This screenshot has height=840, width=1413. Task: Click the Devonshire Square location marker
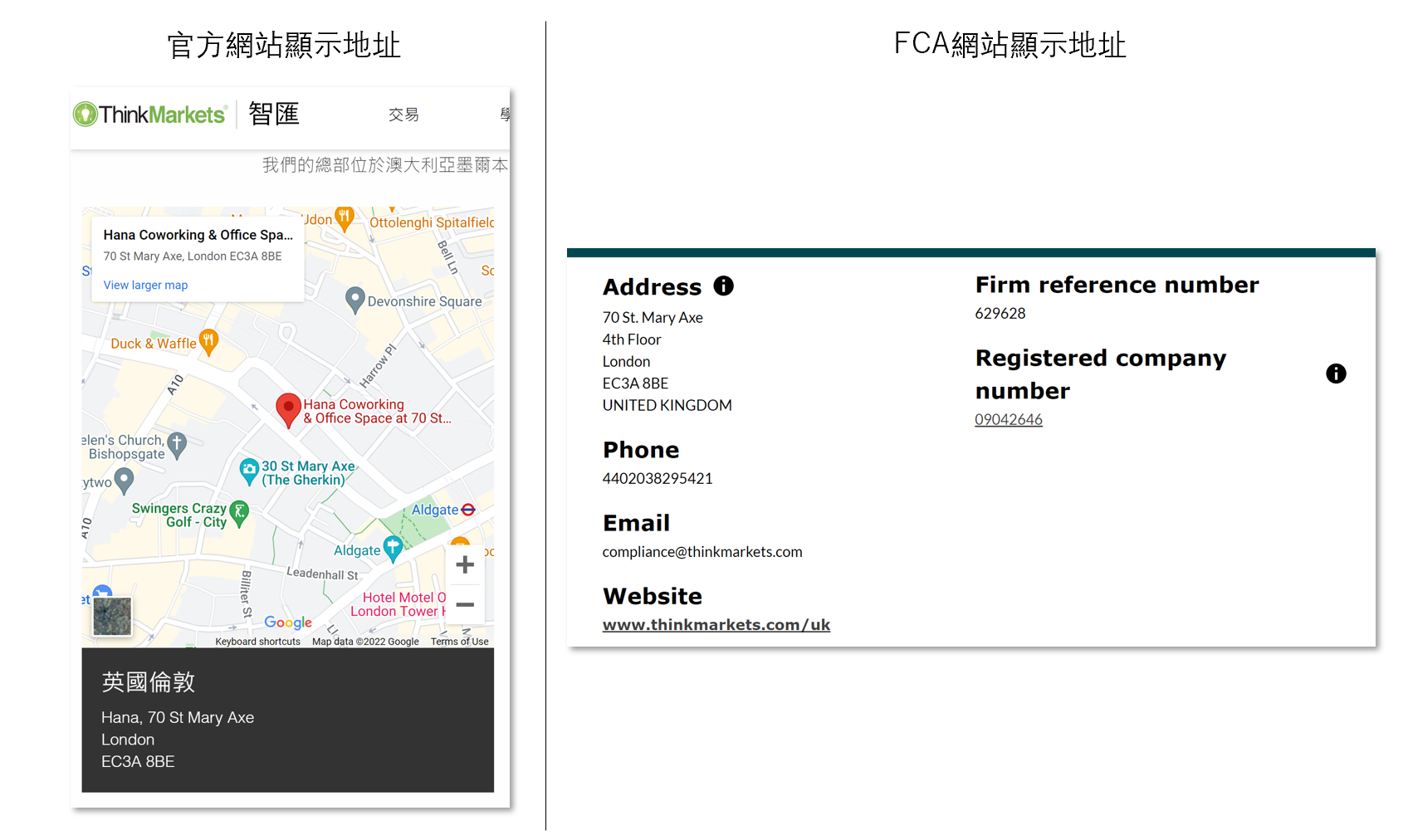[x=355, y=300]
